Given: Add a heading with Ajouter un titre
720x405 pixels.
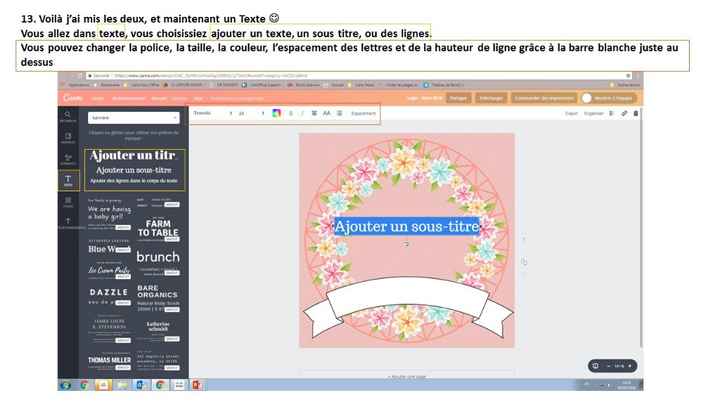Looking at the screenshot, I should [133, 155].
